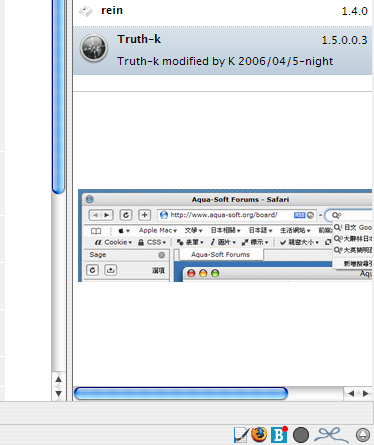Viewport: 374px width, 445px height.
Task: Click the notepad and pen status icon
Action: click(241, 435)
